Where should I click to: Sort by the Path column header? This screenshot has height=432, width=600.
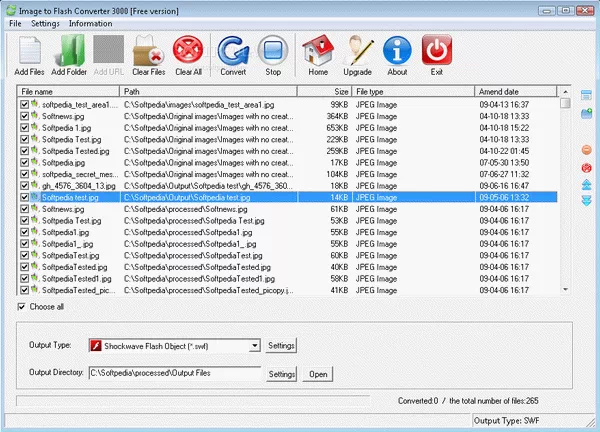point(209,91)
